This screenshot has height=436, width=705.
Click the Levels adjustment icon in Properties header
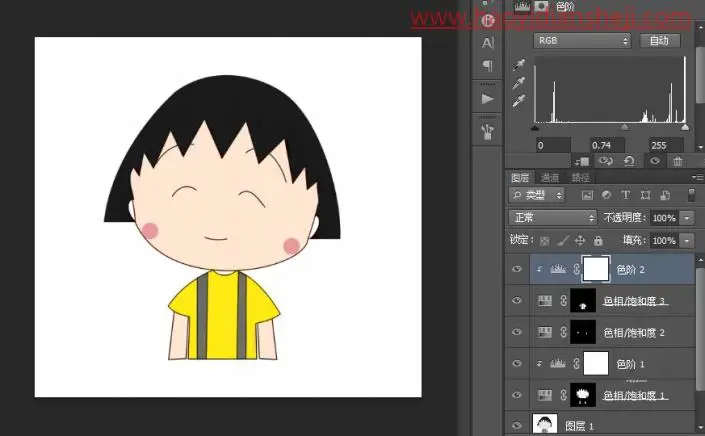click(522, 6)
